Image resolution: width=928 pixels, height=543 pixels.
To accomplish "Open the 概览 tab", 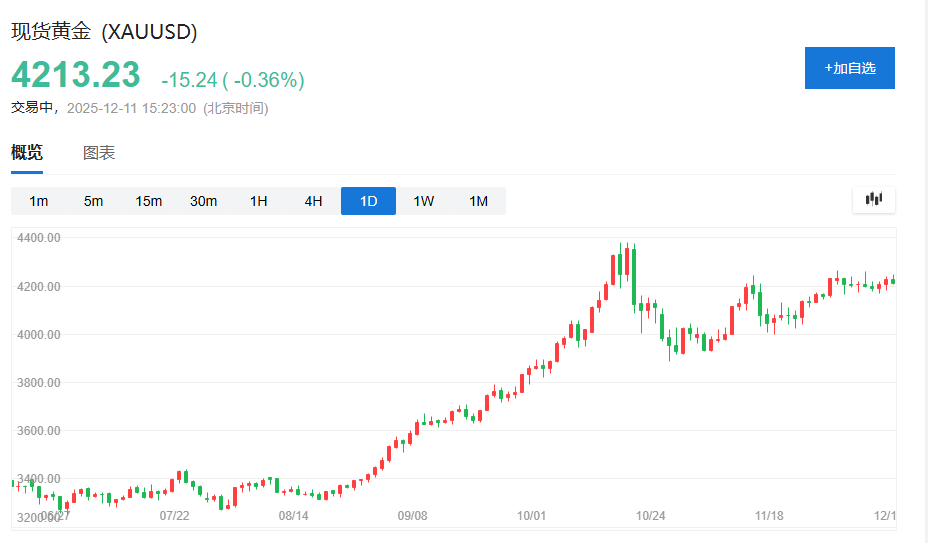I will (27, 153).
